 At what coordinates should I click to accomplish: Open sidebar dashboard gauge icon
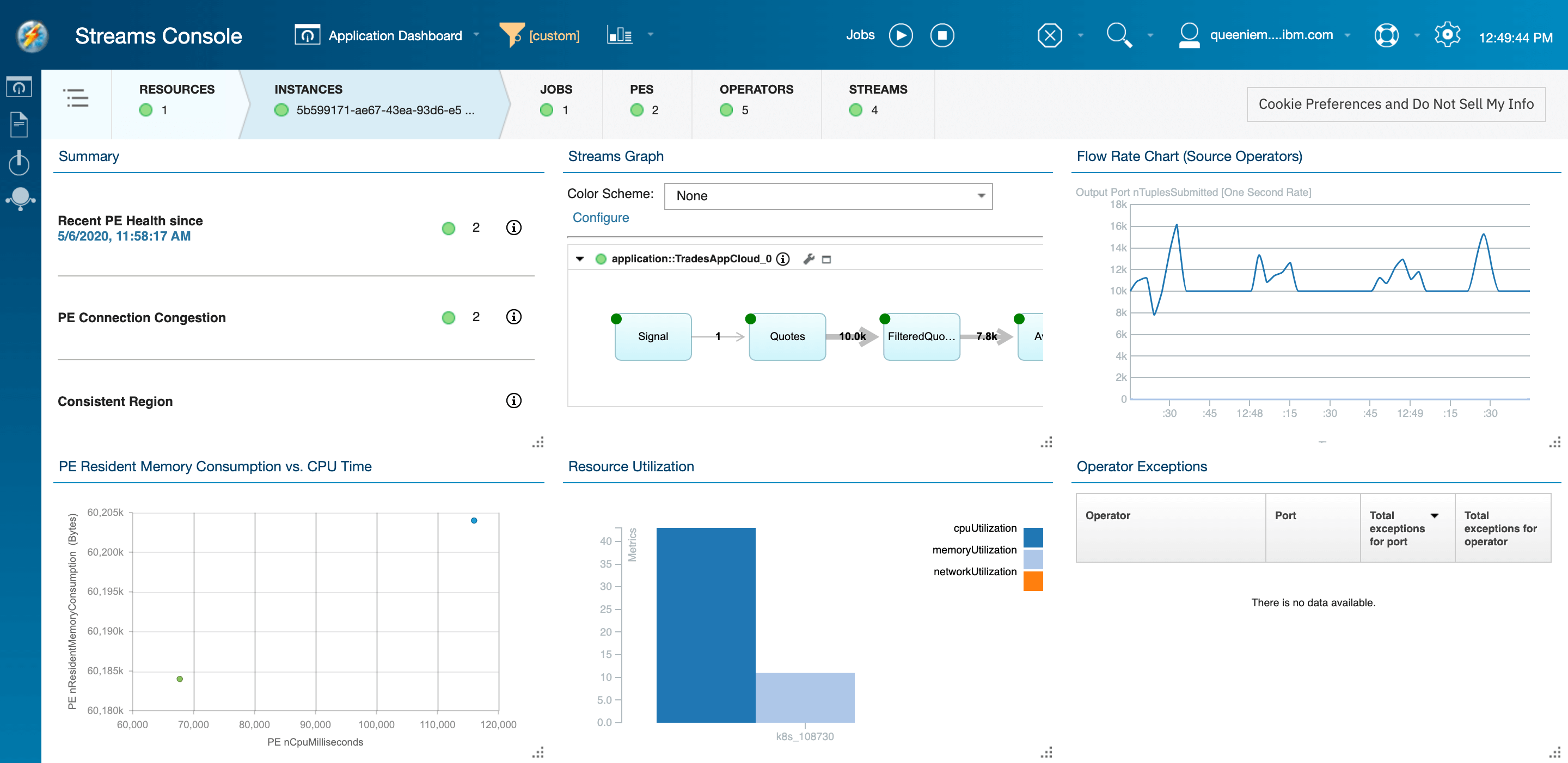(x=19, y=87)
